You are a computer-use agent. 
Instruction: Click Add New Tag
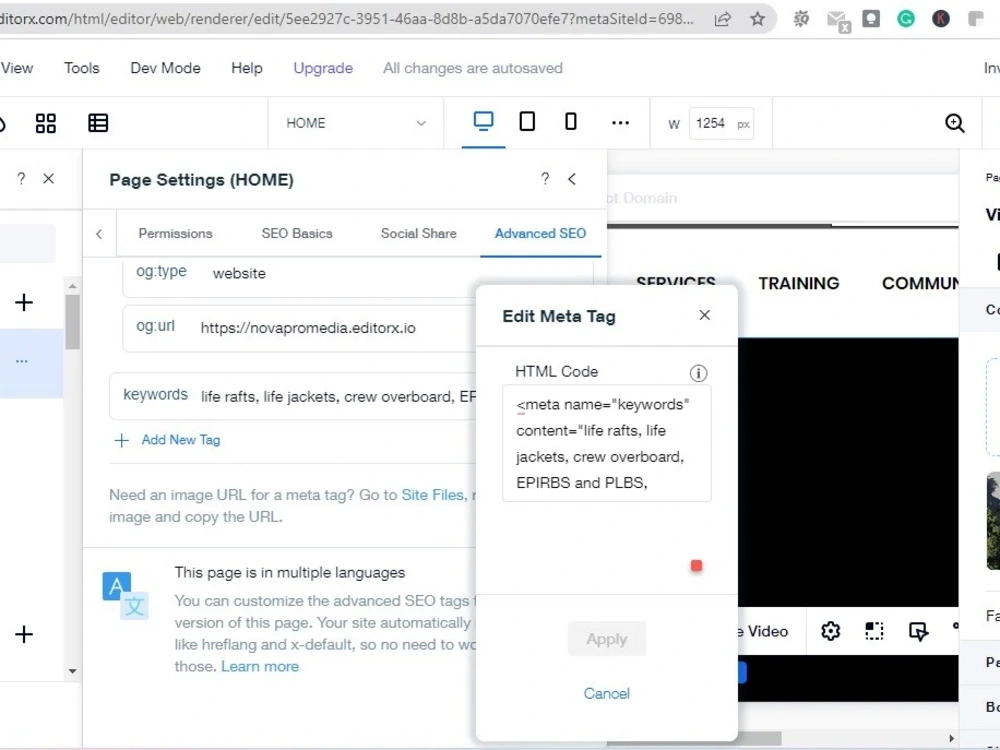coord(167,440)
